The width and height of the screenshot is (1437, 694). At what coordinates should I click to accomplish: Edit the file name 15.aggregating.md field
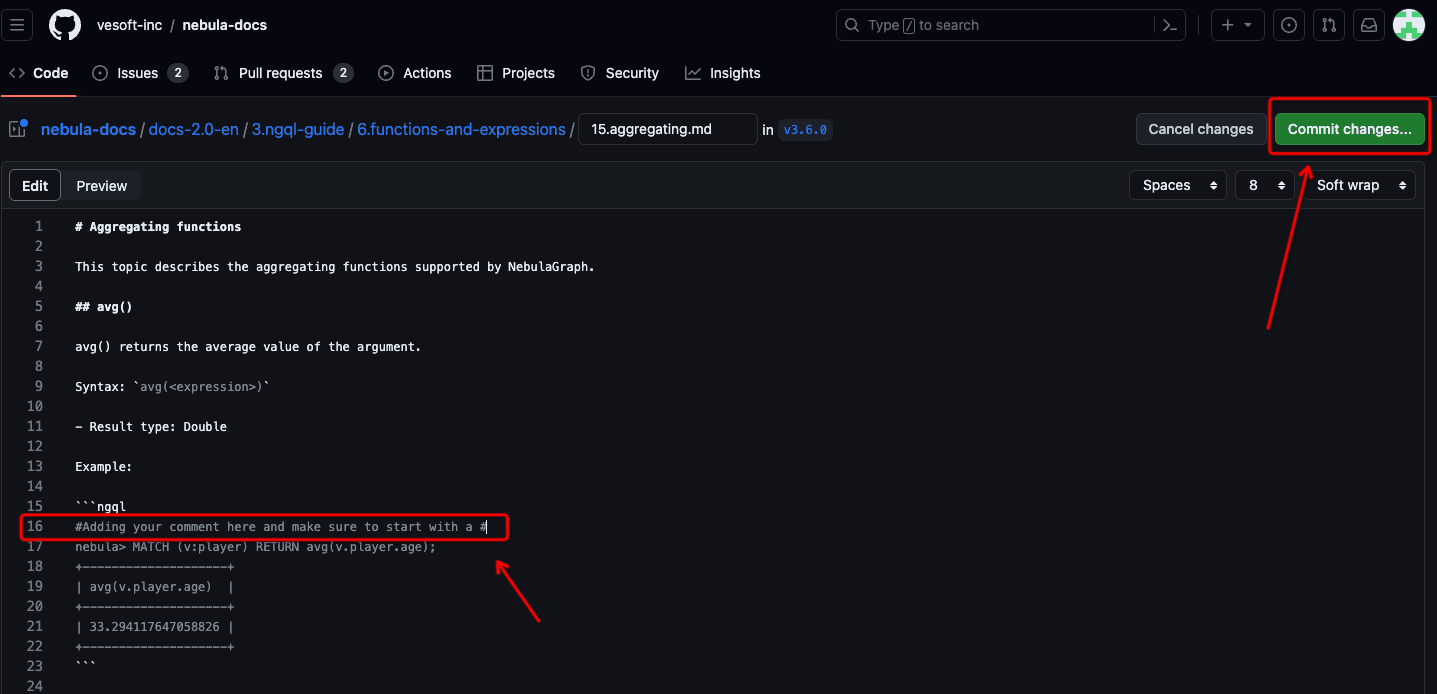pyautogui.click(x=668, y=129)
